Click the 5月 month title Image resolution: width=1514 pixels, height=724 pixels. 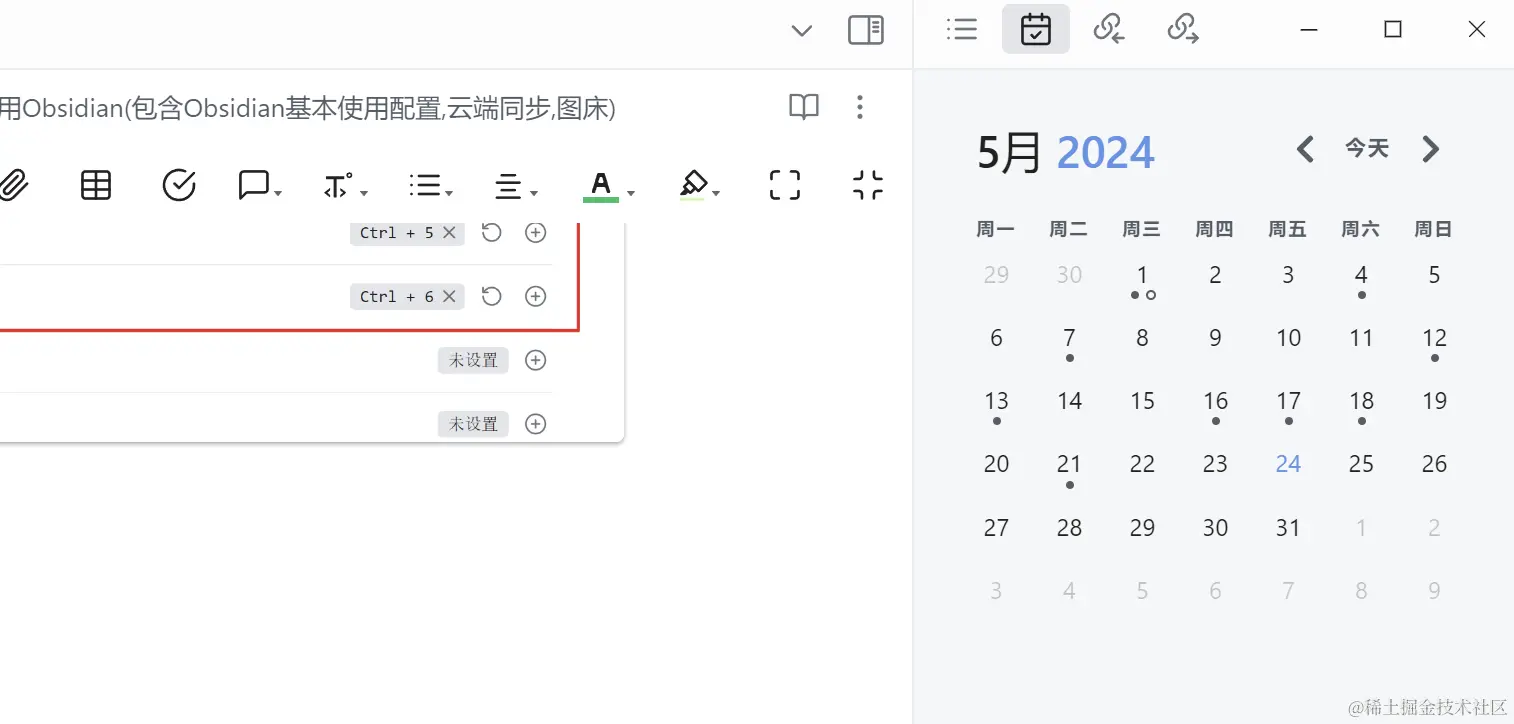coord(1010,153)
